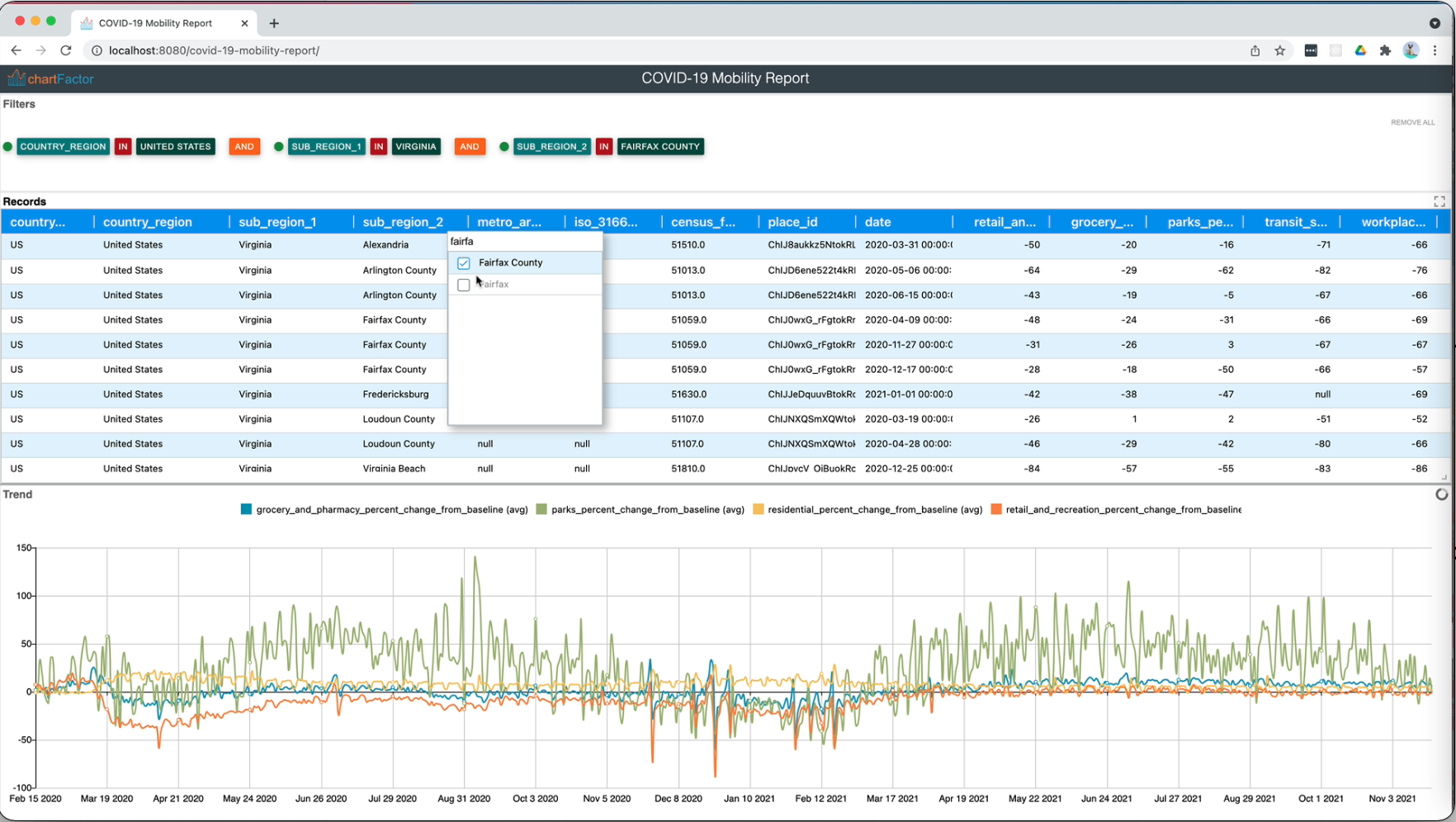Select the COVID-19 Mobility Report browser tab
Screen dimensions: 1456x822
tap(155, 23)
